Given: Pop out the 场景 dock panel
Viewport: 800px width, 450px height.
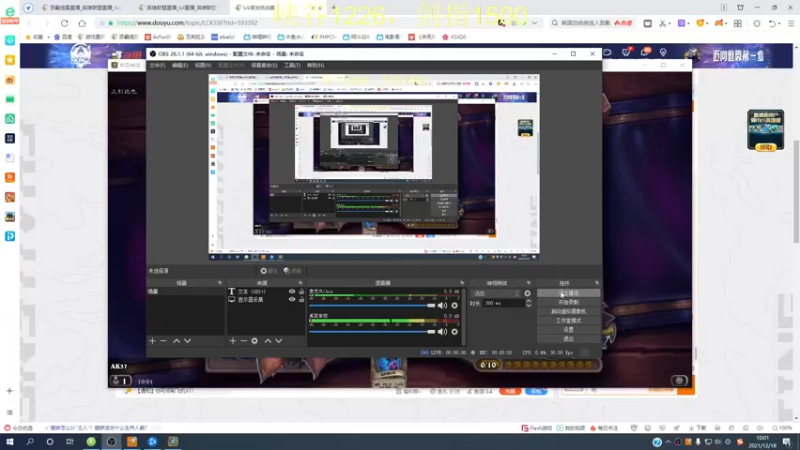Looking at the screenshot, I should [220, 283].
